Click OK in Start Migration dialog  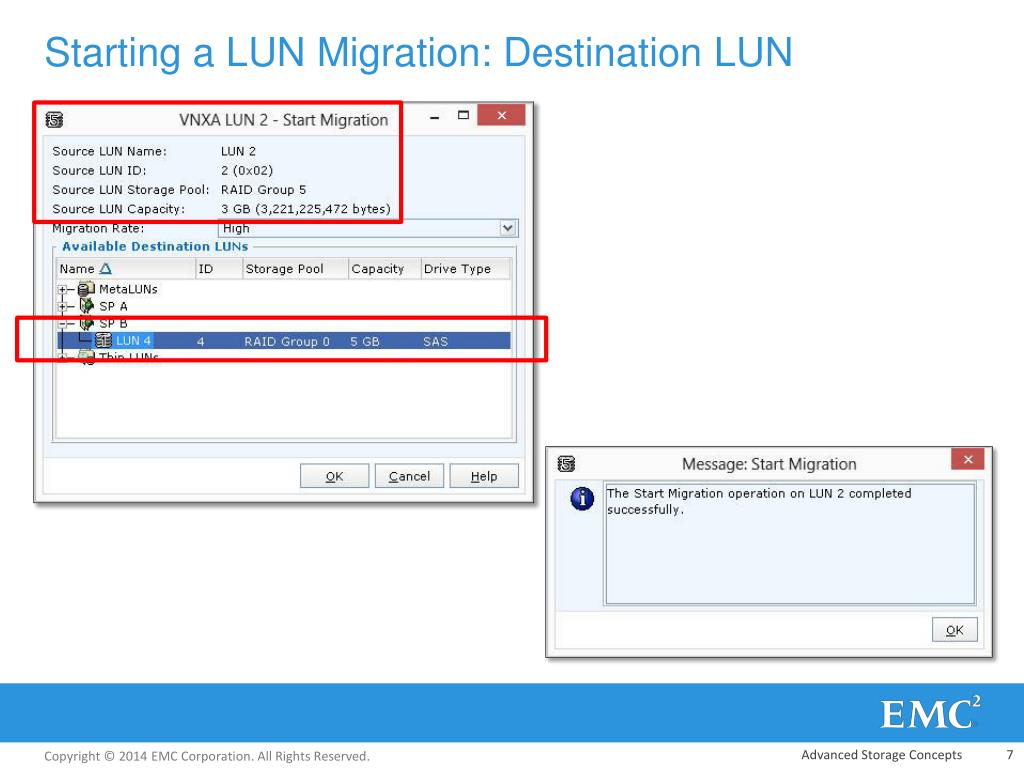(334, 476)
